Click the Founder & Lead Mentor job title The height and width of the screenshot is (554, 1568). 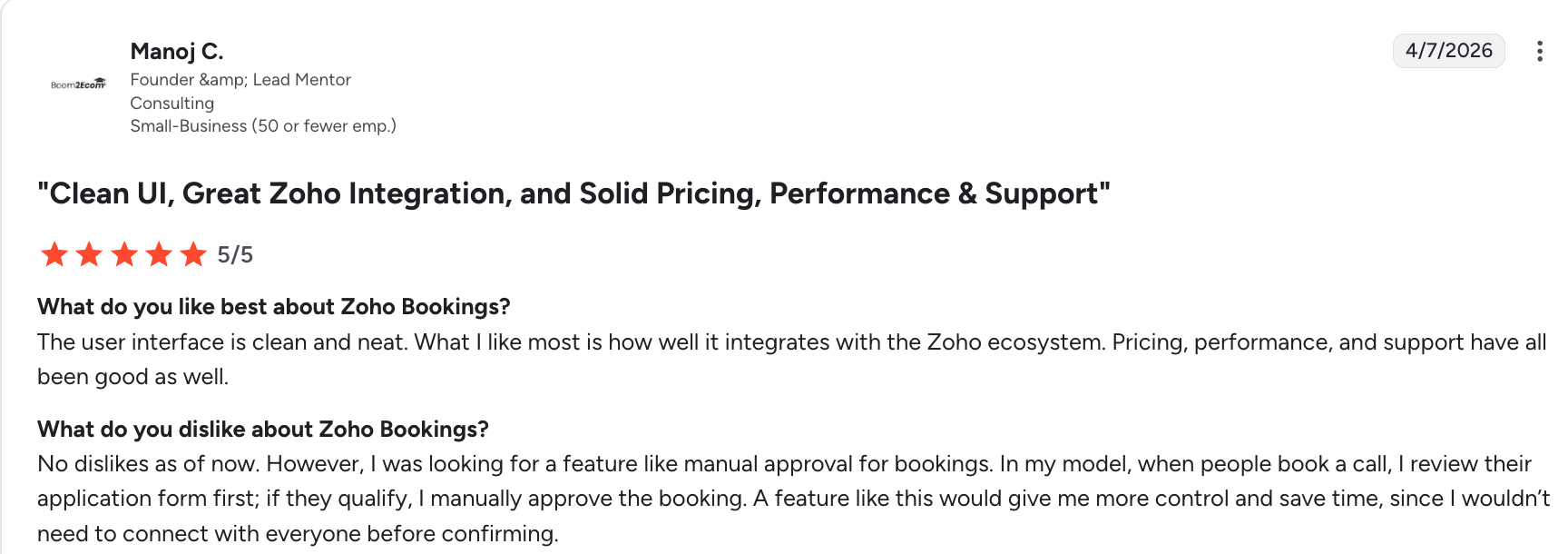point(241,80)
